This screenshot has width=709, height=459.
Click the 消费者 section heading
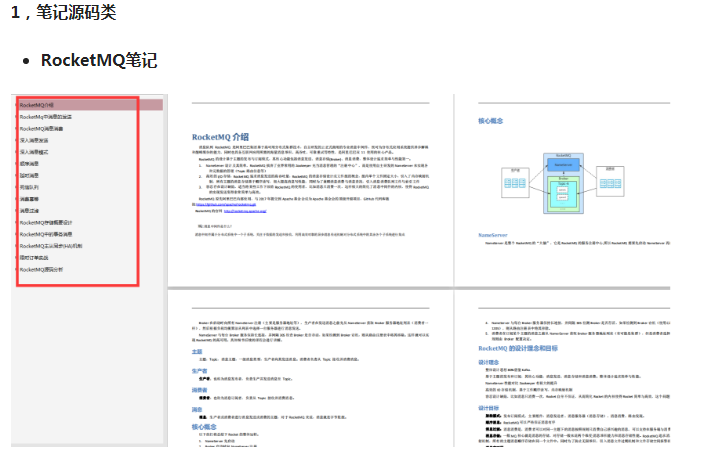[x=199, y=390]
